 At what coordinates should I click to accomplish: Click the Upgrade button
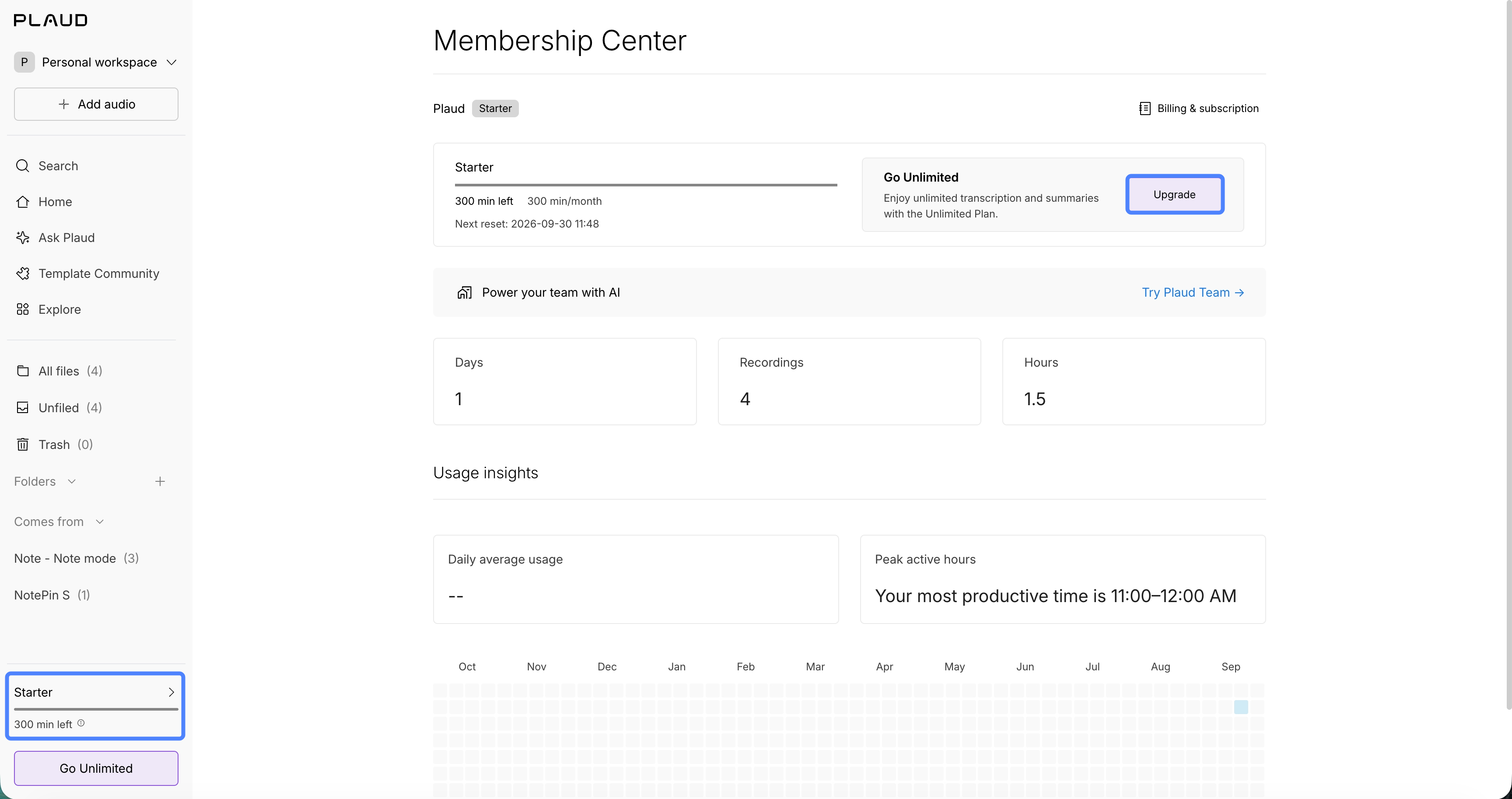coord(1175,194)
